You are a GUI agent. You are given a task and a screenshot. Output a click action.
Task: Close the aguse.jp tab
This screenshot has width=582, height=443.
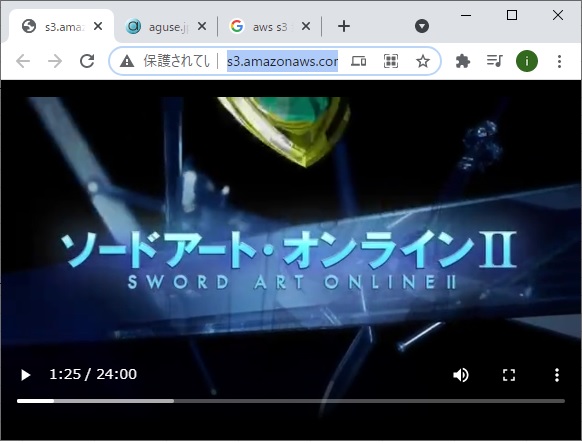pos(202,26)
